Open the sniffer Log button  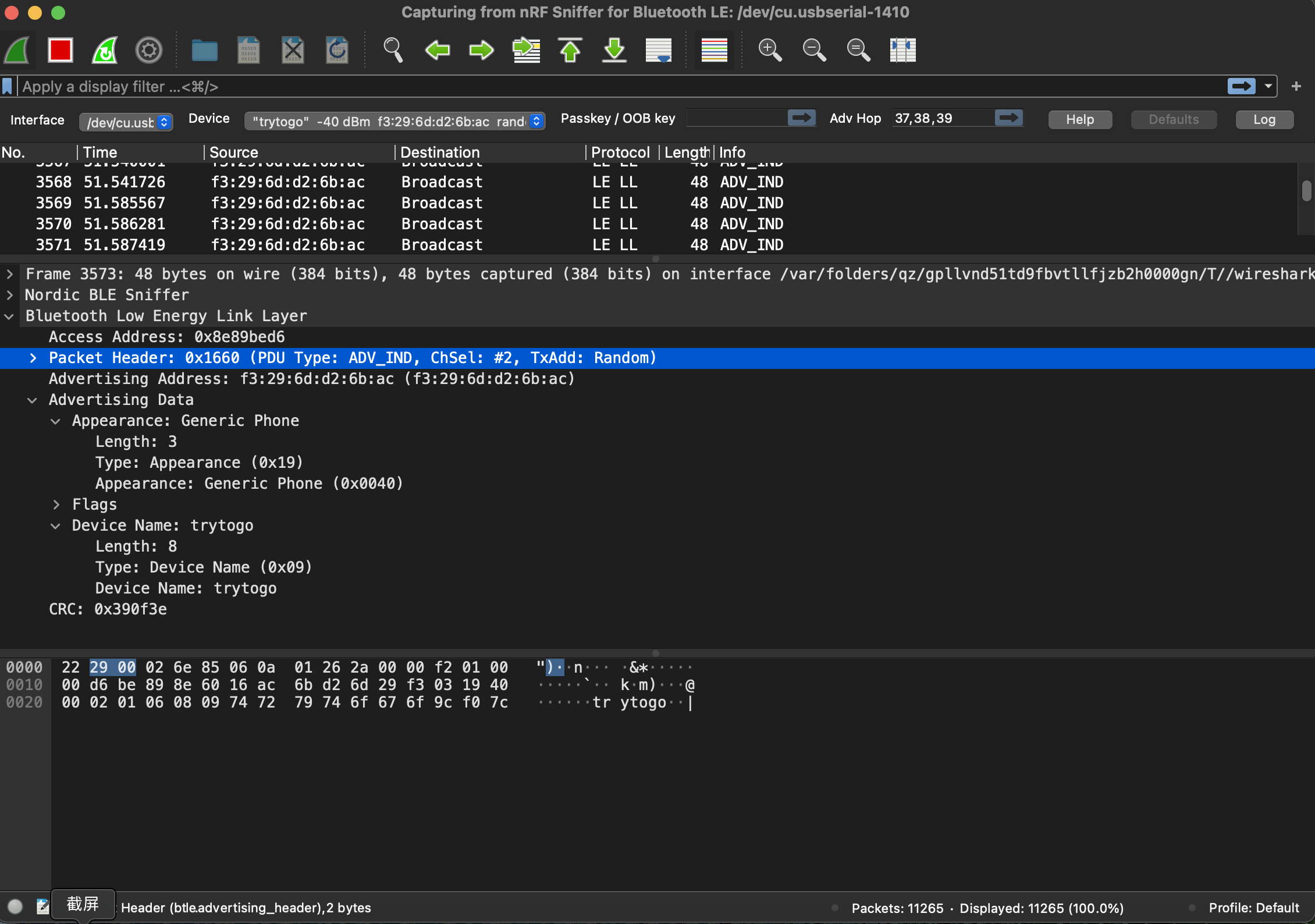[x=1264, y=120]
